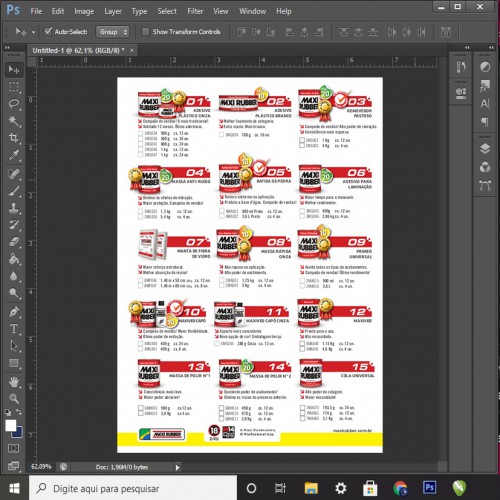This screenshot has height=500, width=500.
Task: Open the Filter menu
Action: 195,11
